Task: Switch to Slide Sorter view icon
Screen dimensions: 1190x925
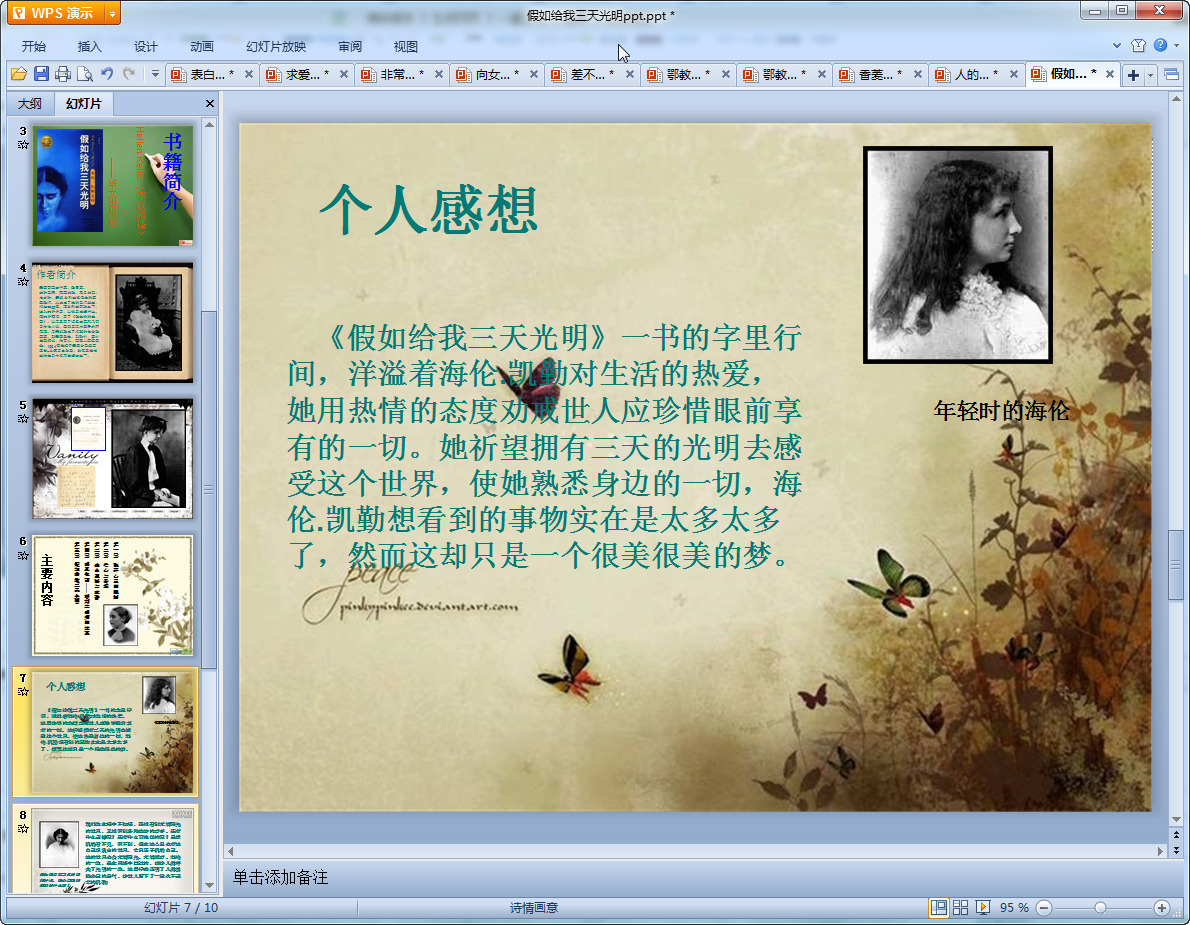Action: [x=961, y=908]
